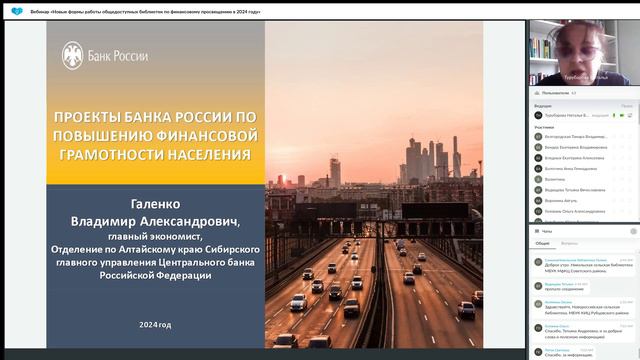Switch to the Общий chat tab
This screenshot has height=360, width=640.
(x=542, y=244)
